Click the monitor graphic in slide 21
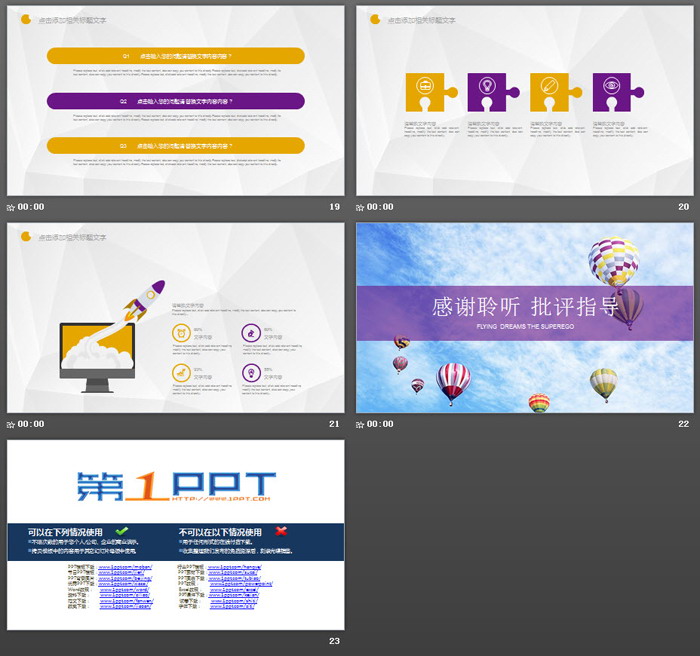This screenshot has height=656, width=700. 96,352
